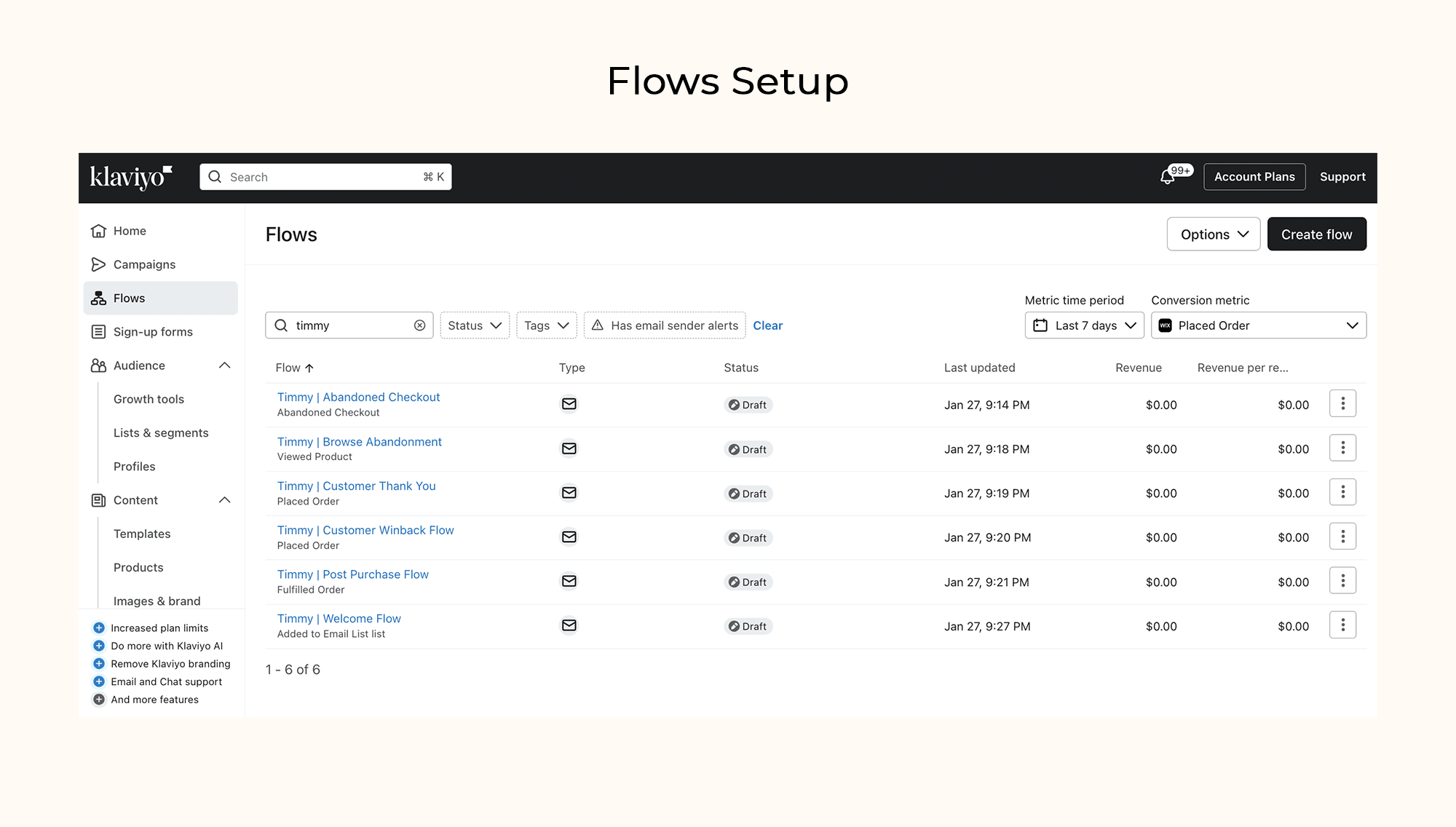
Task: Go to Campaigns in sidebar
Action: (x=144, y=264)
